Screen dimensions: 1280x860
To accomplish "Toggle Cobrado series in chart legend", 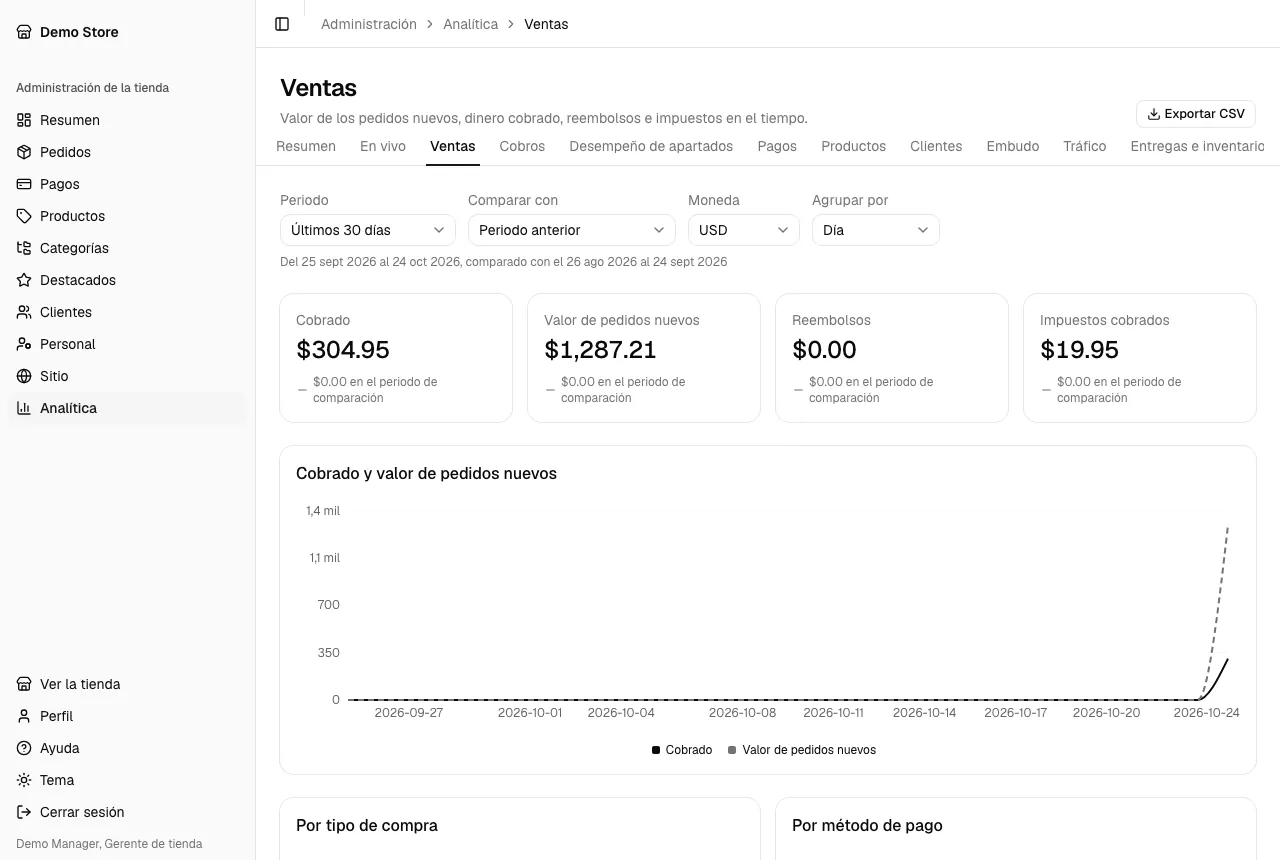I will [682, 750].
